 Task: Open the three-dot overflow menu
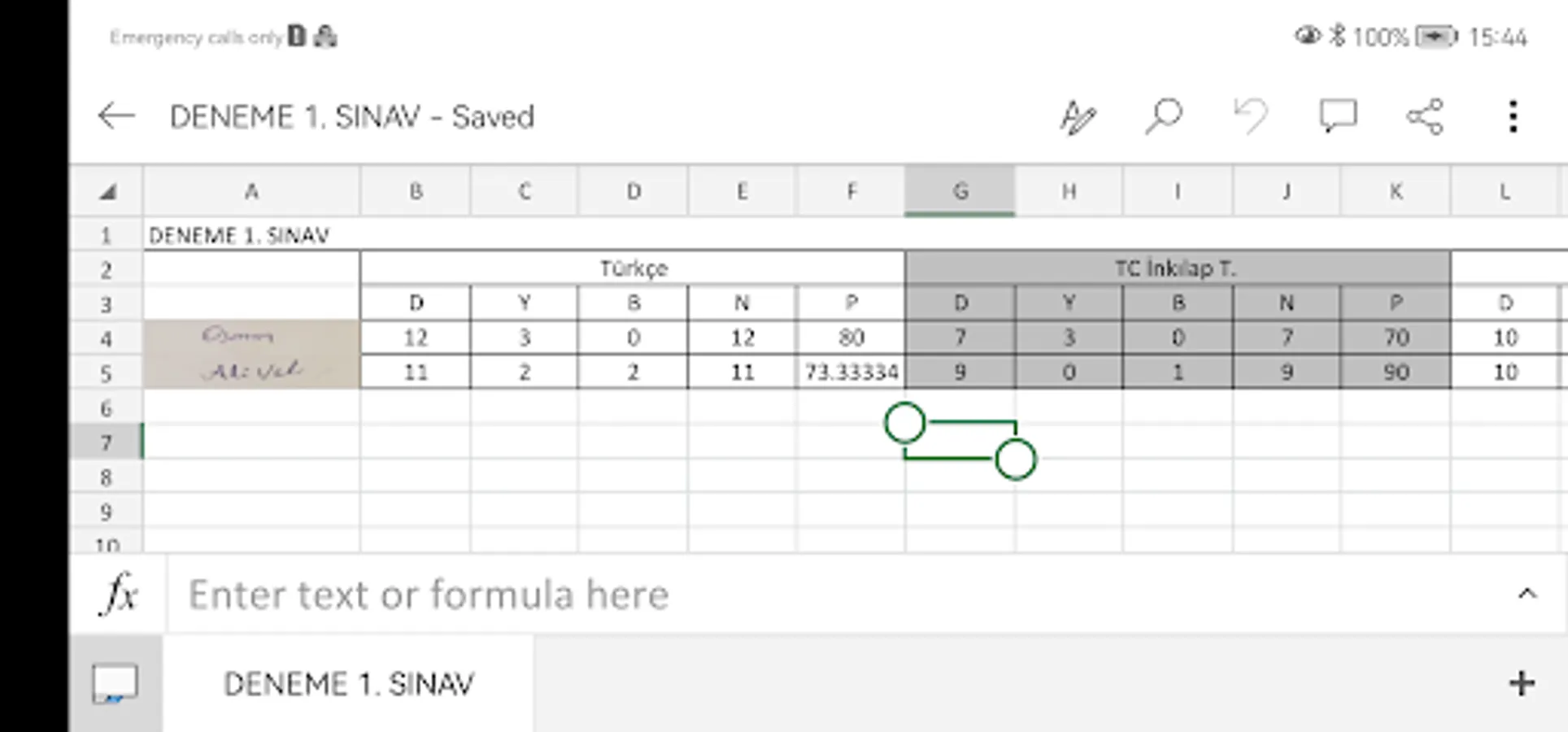[1513, 117]
